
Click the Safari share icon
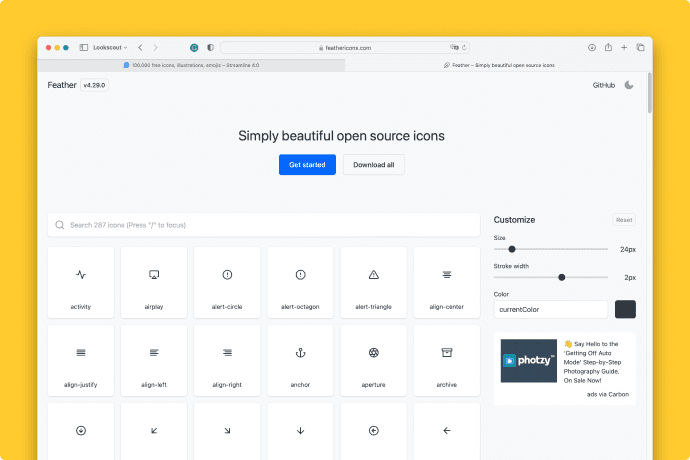click(608, 47)
